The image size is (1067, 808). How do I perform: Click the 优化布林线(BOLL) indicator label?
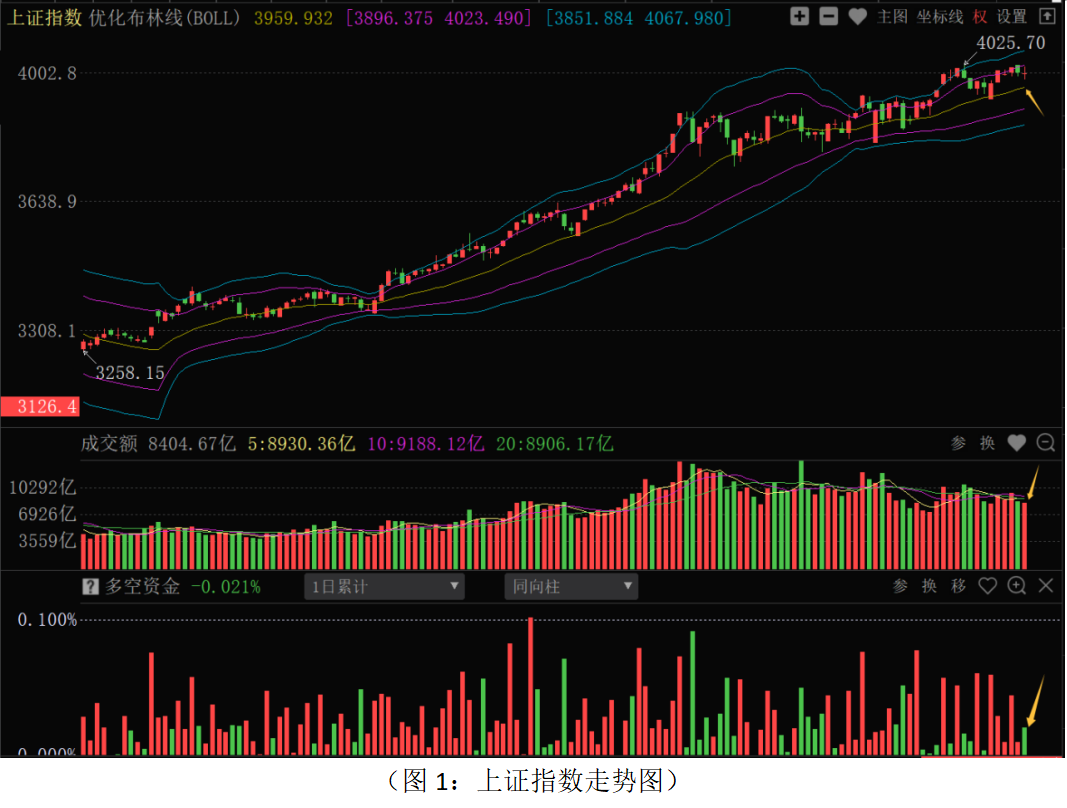pyautogui.click(x=166, y=18)
